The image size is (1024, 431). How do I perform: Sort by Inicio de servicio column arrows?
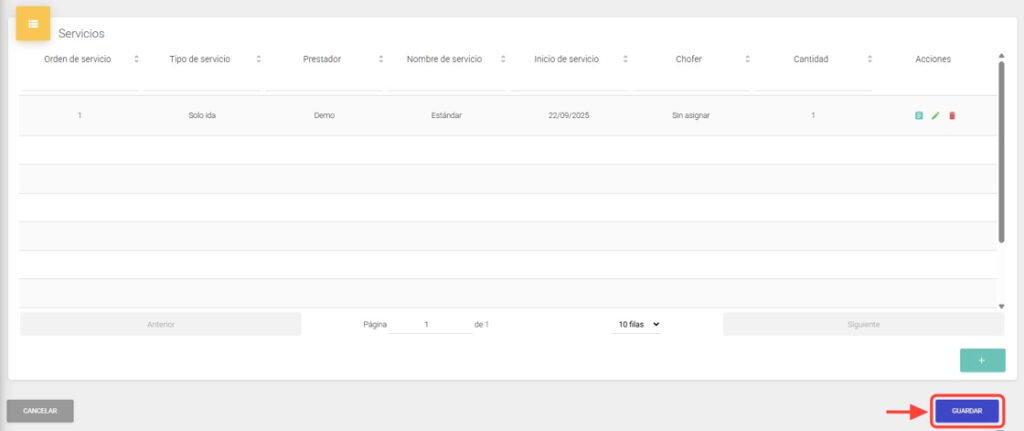tap(626, 60)
